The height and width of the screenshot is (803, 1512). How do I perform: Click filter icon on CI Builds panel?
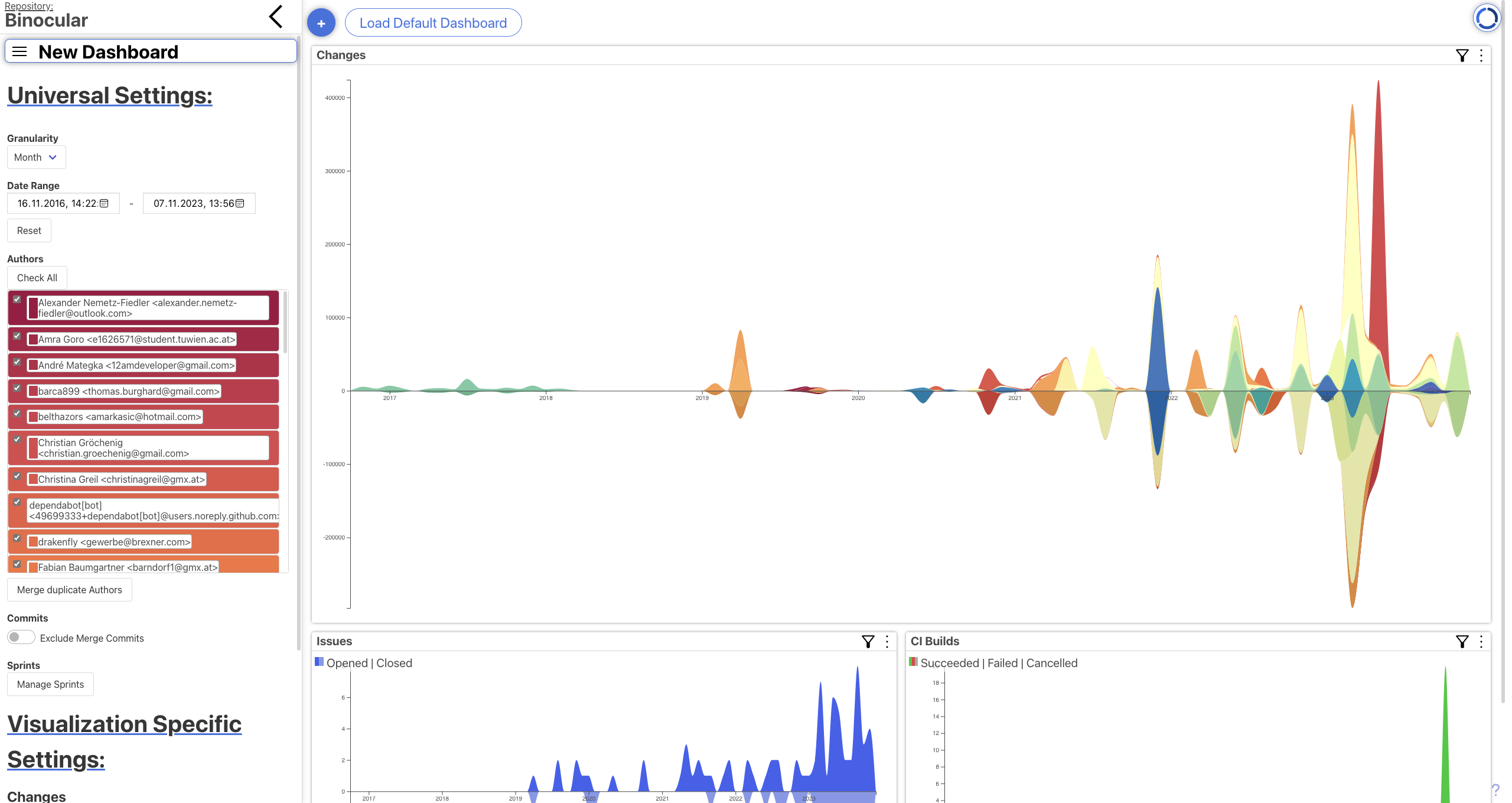1462,642
